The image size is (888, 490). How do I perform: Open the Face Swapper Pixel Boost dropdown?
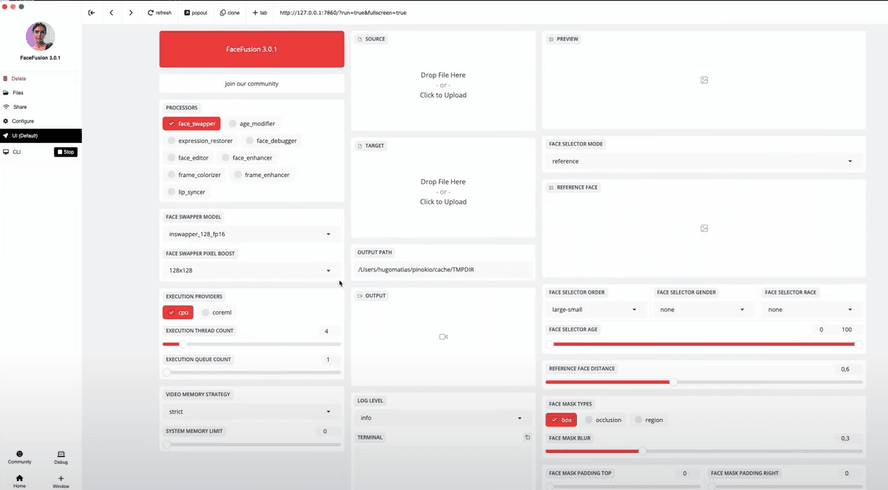[250, 271]
